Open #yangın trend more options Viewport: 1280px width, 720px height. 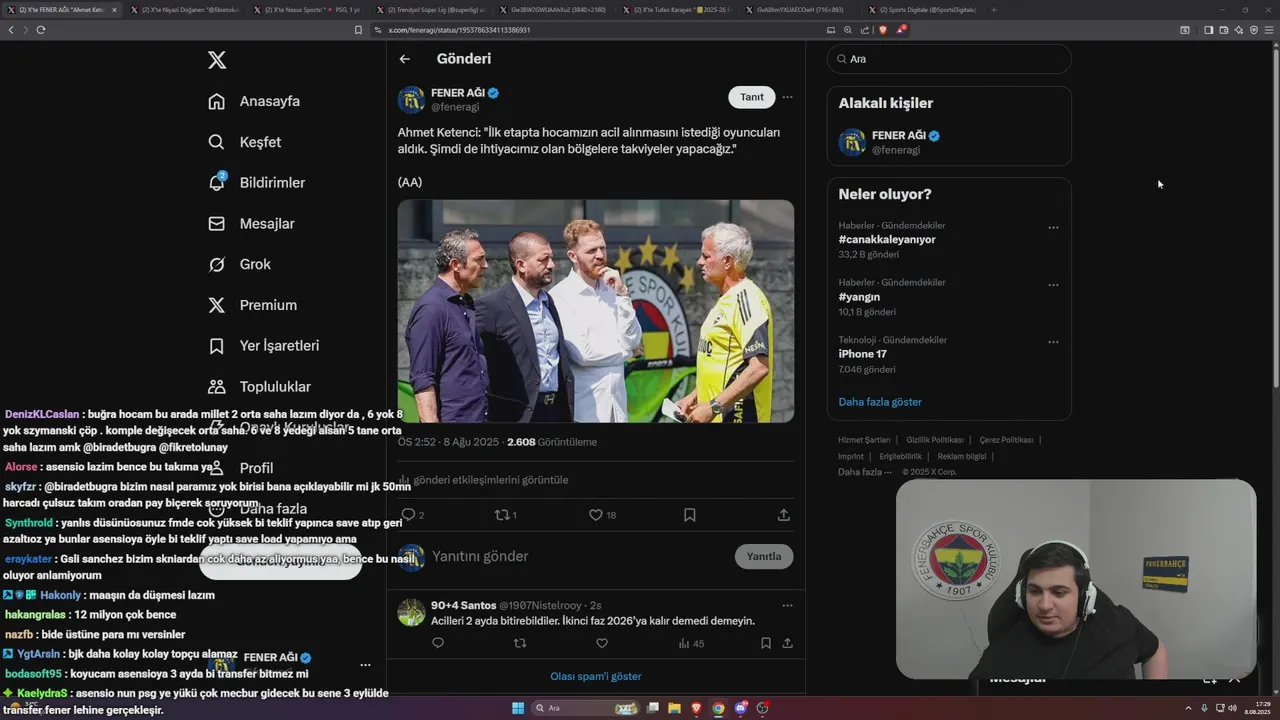pyautogui.click(x=1053, y=285)
